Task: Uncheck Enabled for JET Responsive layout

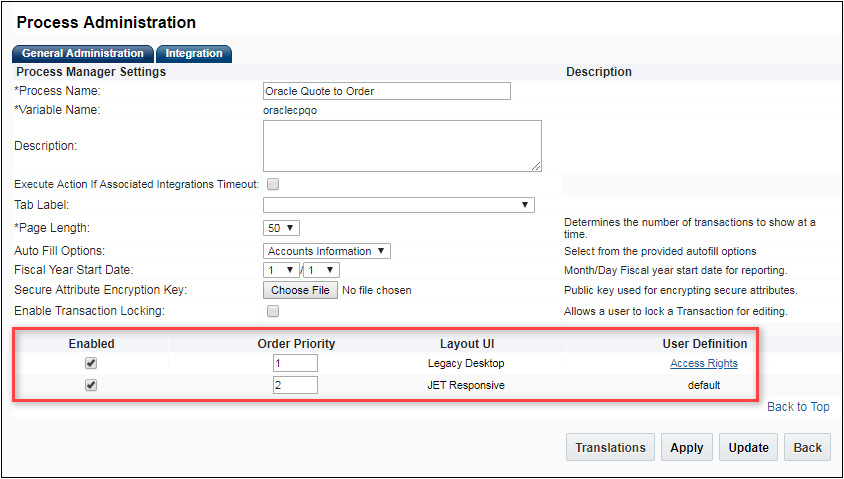Action: click(91, 385)
